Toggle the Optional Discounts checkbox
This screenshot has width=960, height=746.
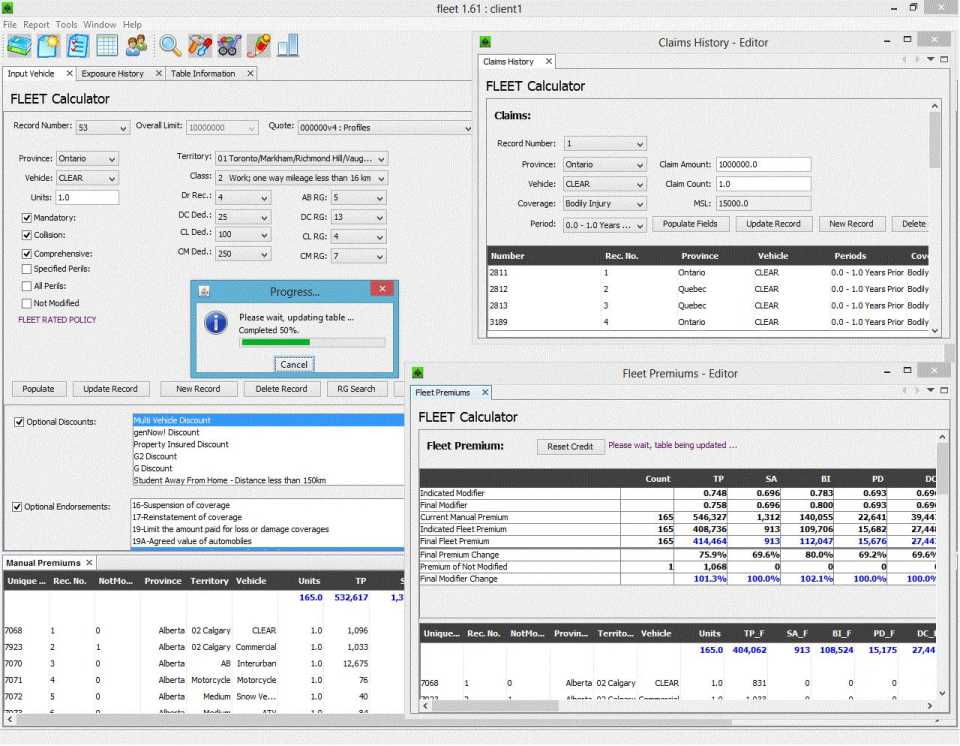point(19,421)
